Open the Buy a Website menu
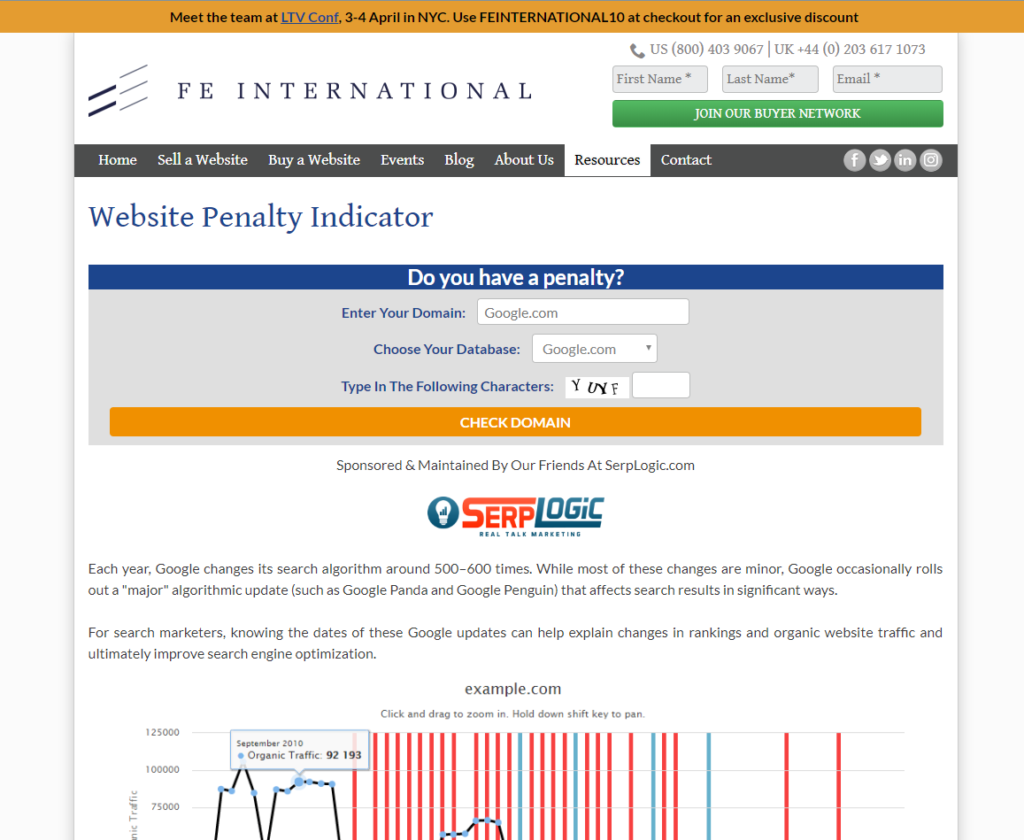This screenshot has width=1024, height=840. point(314,160)
